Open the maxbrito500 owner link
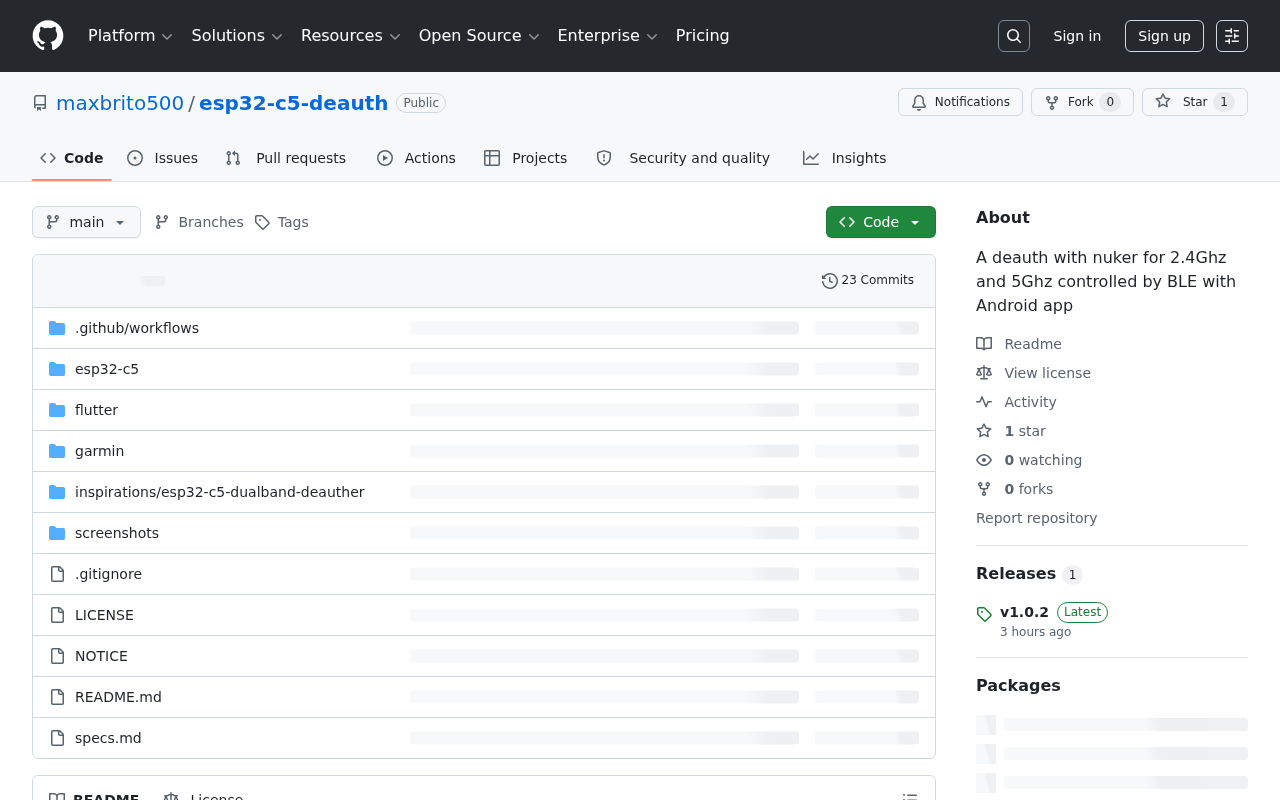The width and height of the screenshot is (1280, 800). coord(120,103)
